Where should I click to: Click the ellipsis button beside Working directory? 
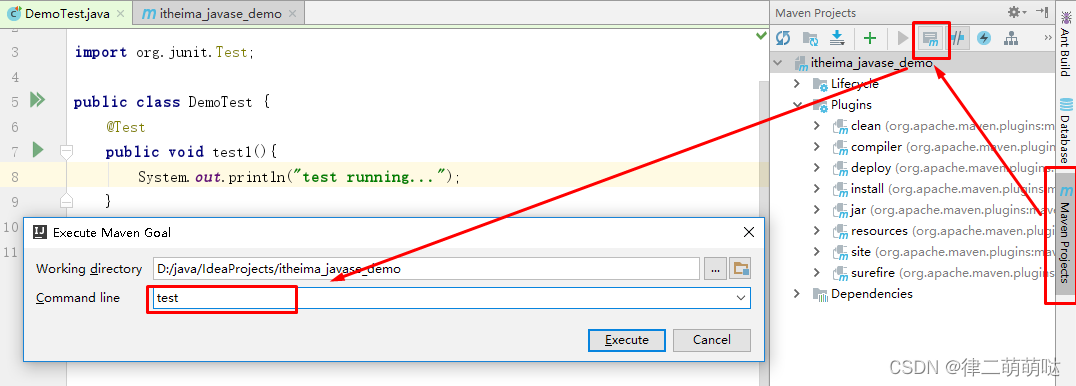[715, 269]
